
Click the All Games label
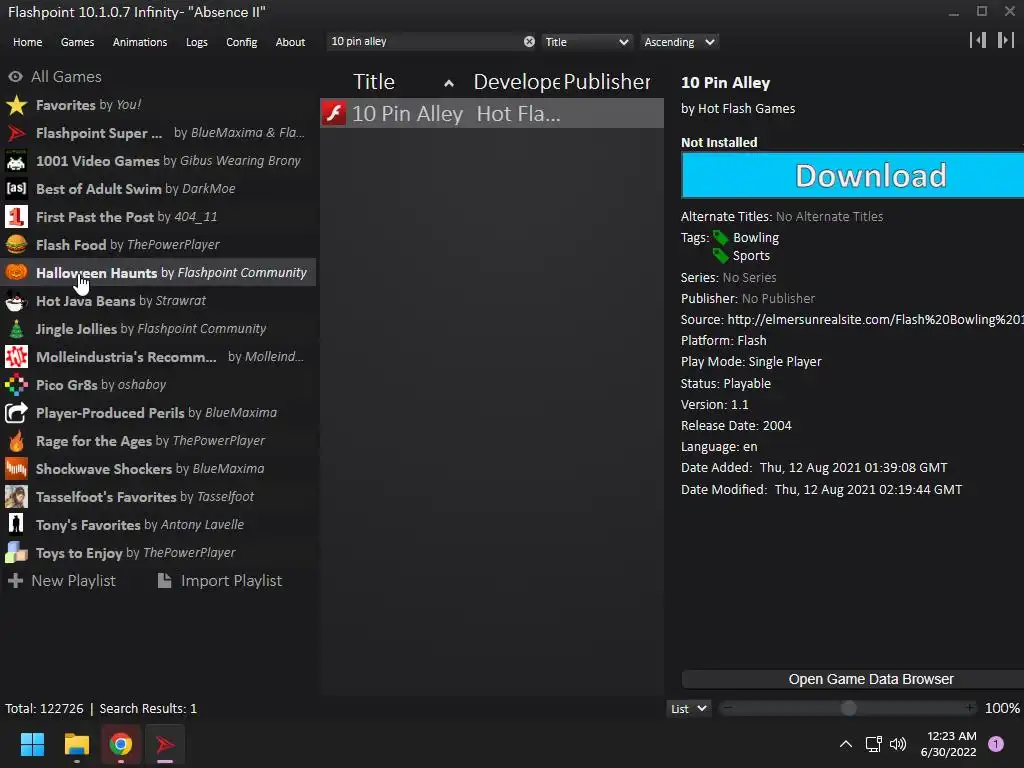[x=66, y=76]
